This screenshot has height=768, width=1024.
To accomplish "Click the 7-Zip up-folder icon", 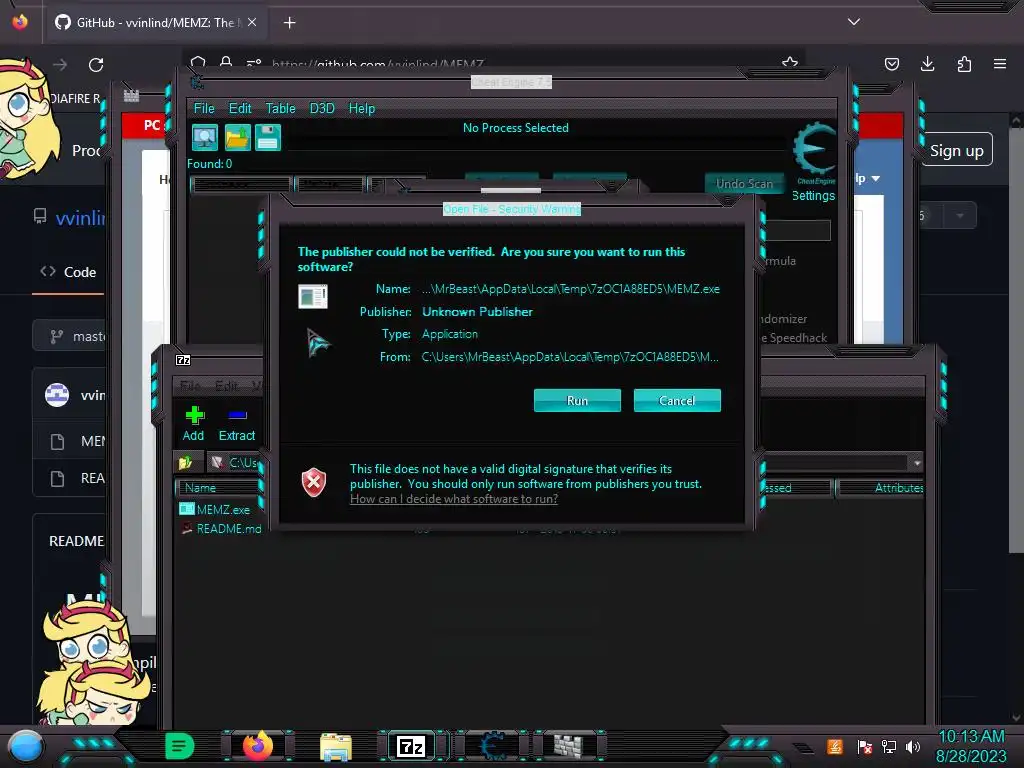I will point(186,462).
